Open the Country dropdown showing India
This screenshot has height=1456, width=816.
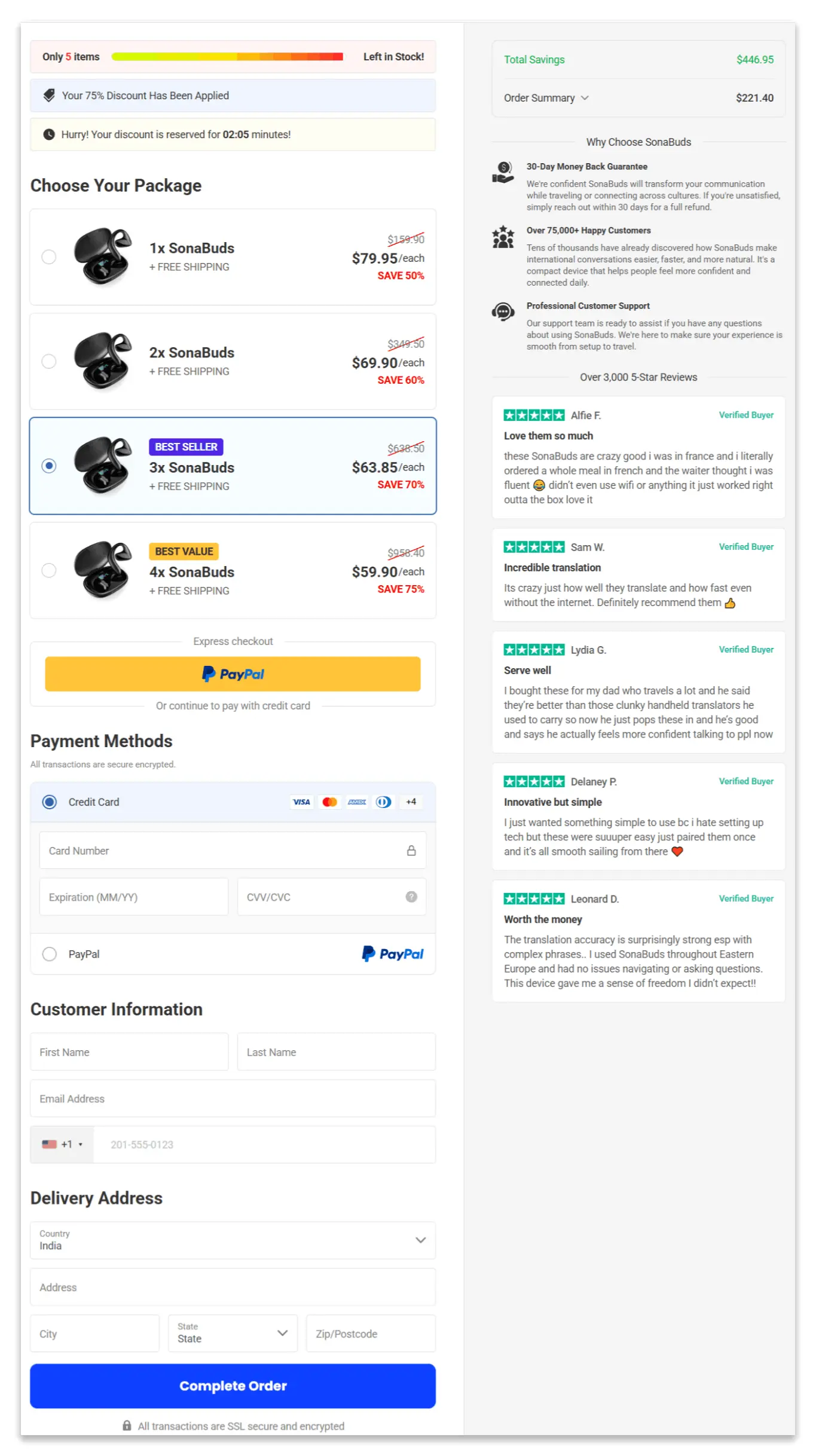point(233,1240)
